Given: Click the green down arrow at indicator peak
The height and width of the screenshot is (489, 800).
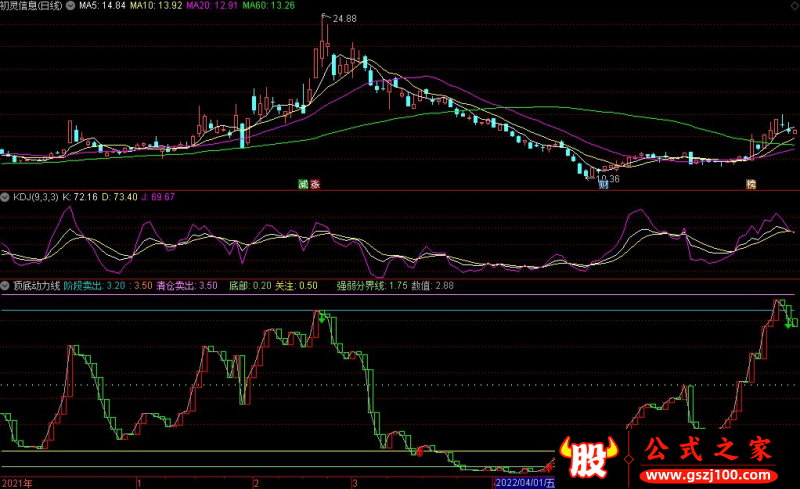Looking at the screenshot, I should [788, 322].
